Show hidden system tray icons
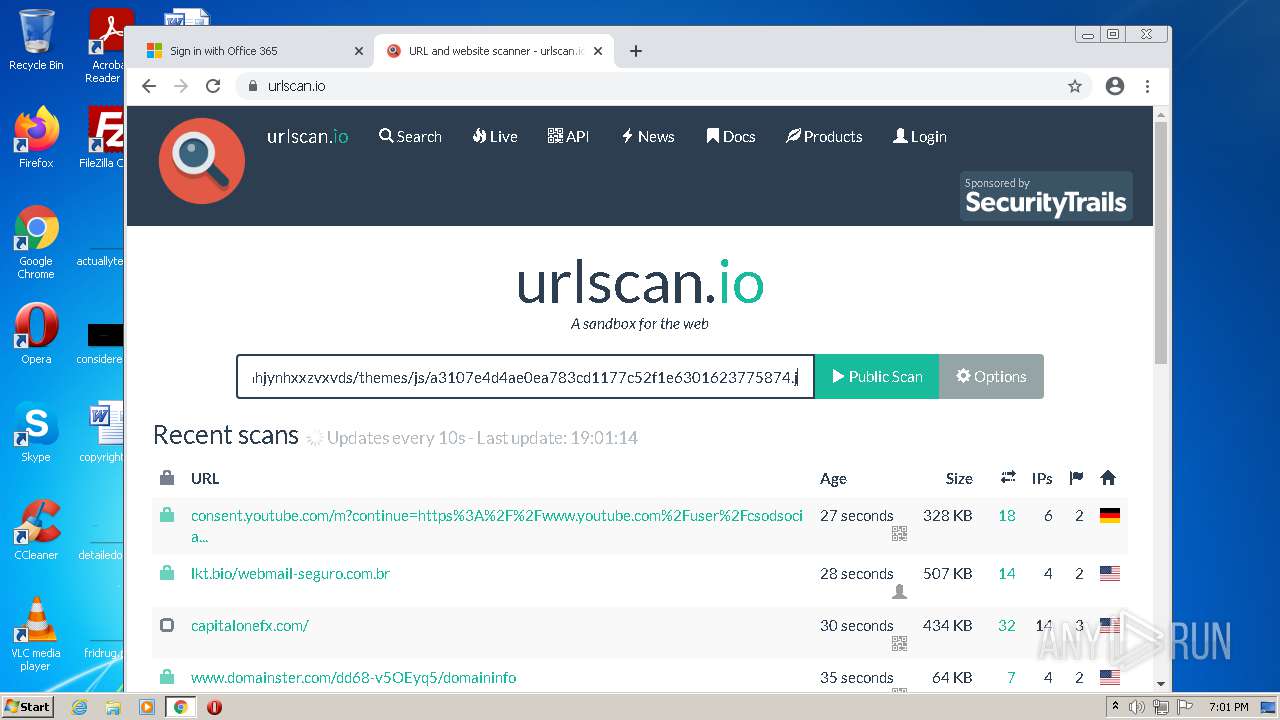The image size is (1280, 720). pyautogui.click(x=1116, y=707)
